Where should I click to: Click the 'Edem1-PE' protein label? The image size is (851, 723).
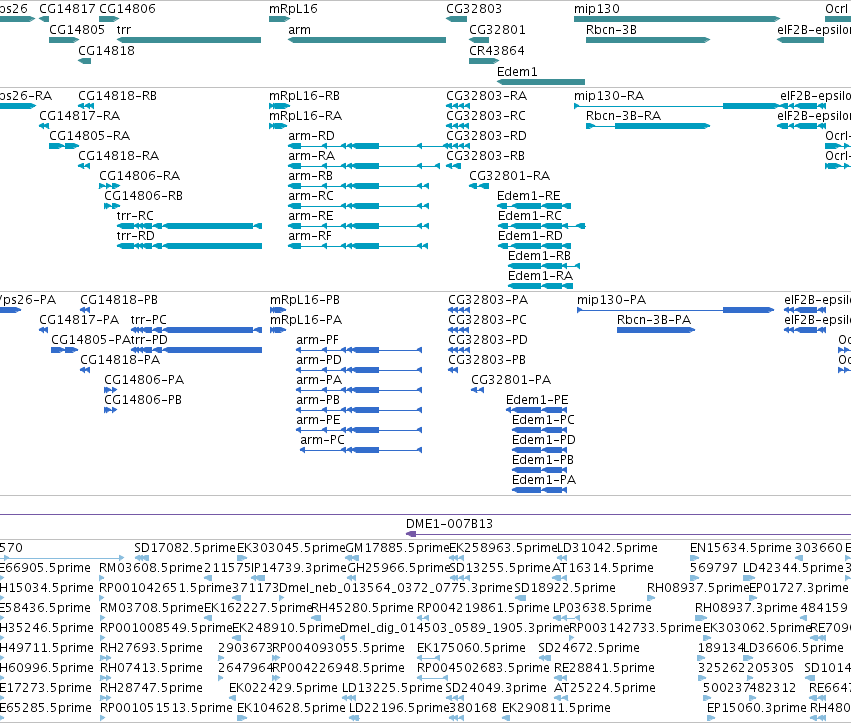click(x=537, y=400)
